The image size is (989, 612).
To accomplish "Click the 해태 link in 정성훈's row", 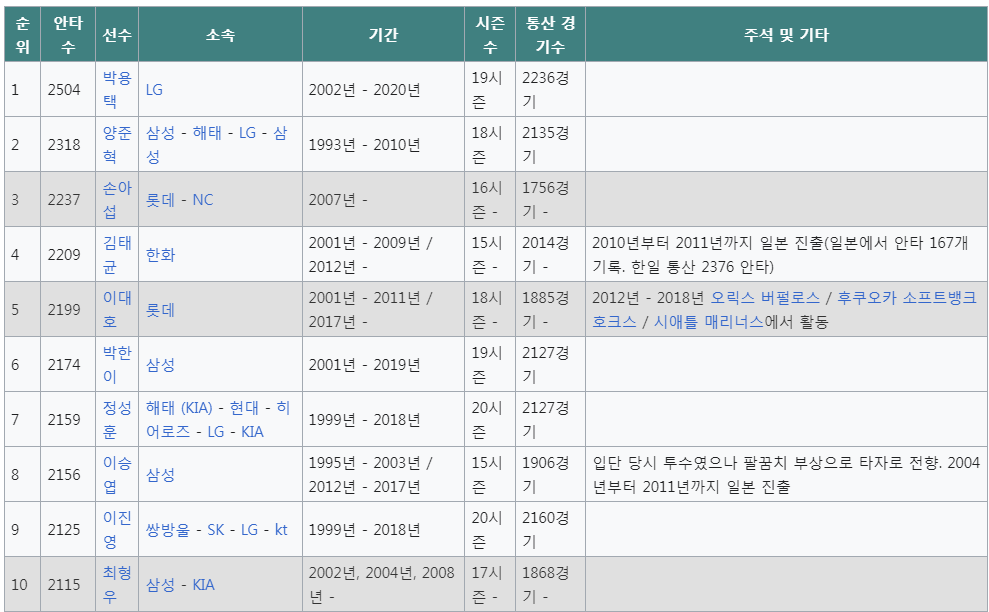I will pyautogui.click(x=179, y=408).
